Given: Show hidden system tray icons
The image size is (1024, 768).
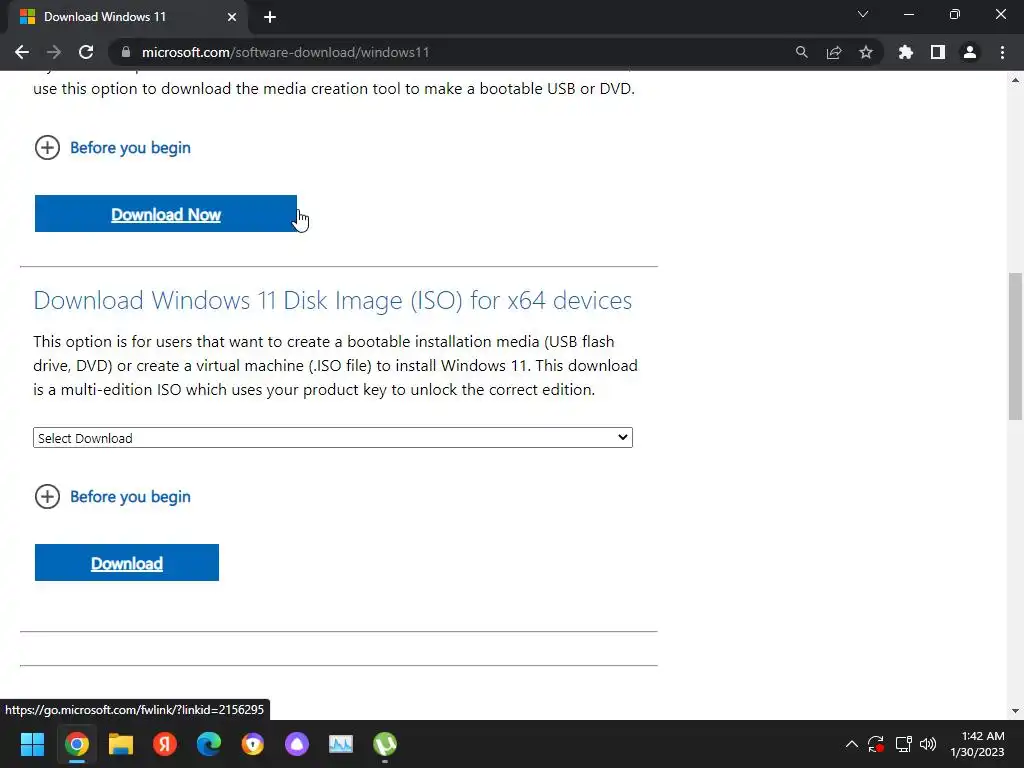Looking at the screenshot, I should click(x=852, y=744).
